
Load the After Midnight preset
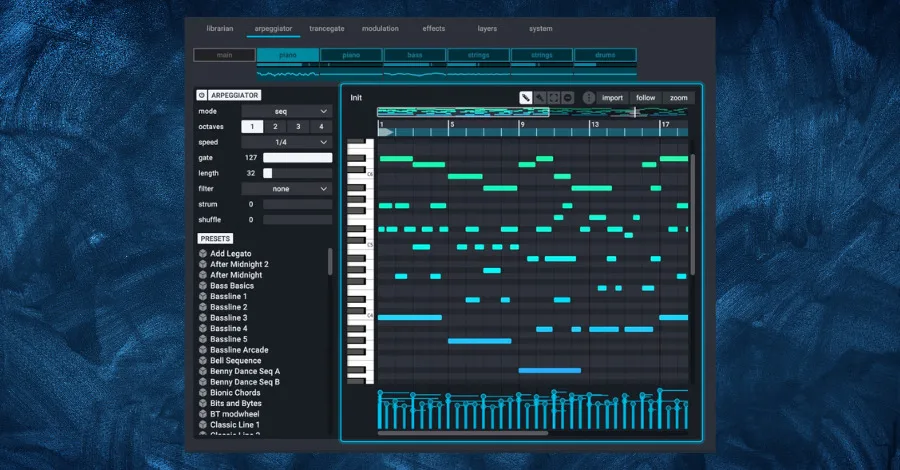point(236,275)
